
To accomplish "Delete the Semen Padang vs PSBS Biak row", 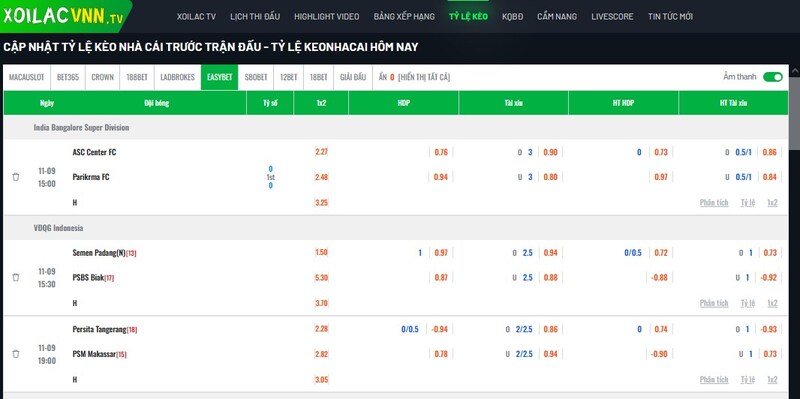I will pos(16,278).
